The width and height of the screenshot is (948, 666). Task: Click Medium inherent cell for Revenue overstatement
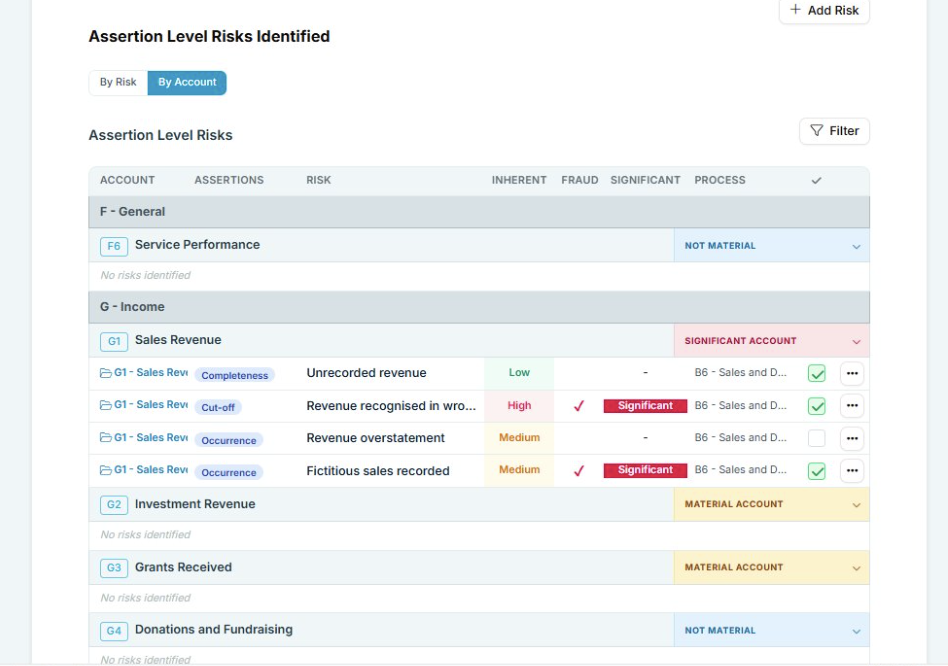pyautogui.click(x=519, y=438)
